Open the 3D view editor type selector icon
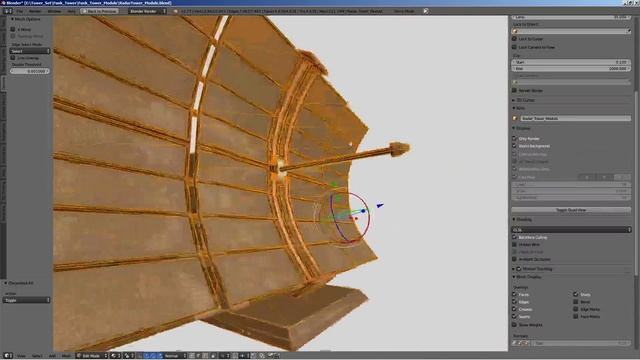The height and width of the screenshot is (360, 640). [x=8, y=356]
